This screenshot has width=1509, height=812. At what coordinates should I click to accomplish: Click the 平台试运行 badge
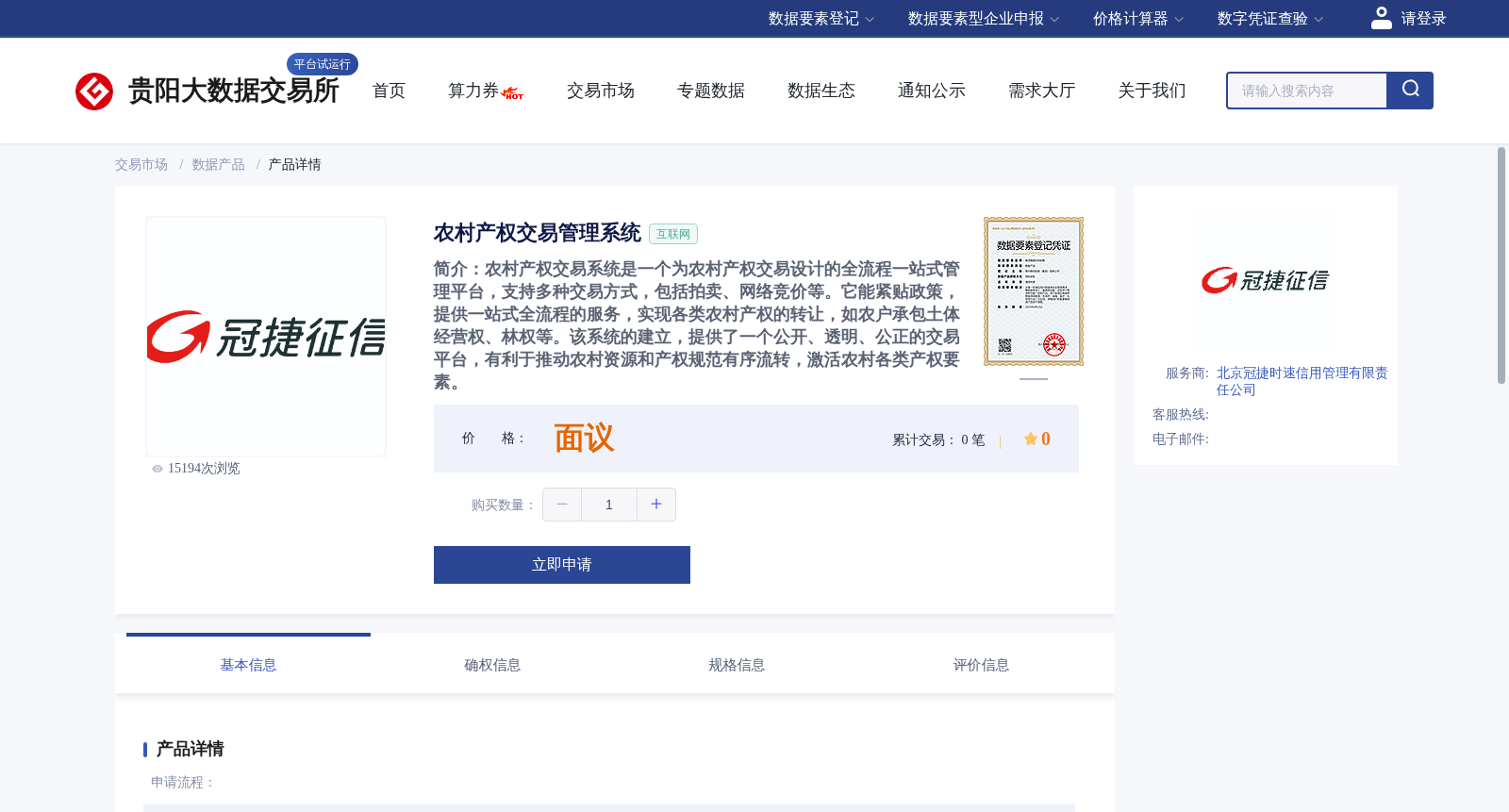[x=323, y=64]
